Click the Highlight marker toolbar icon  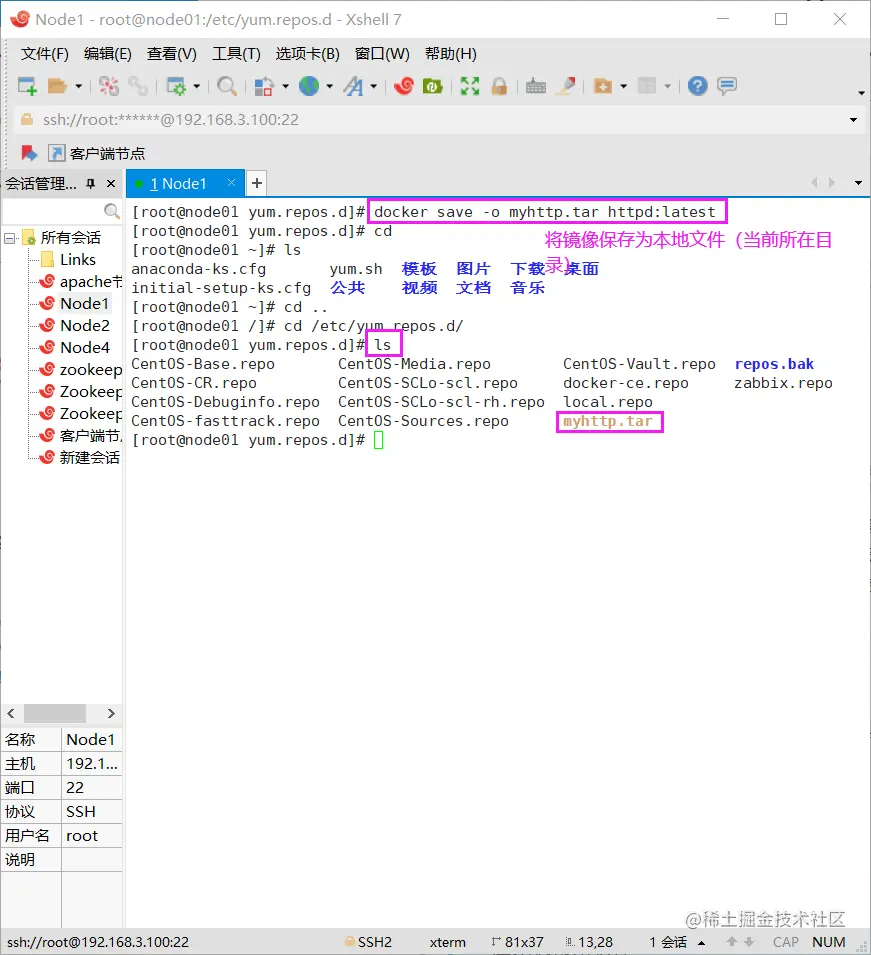point(567,86)
